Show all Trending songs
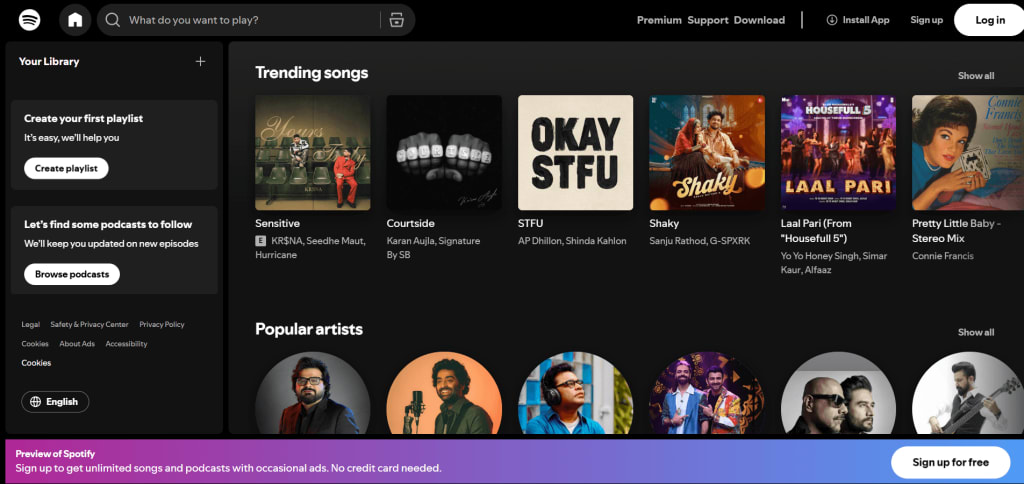The width and height of the screenshot is (1024, 484). (976, 76)
